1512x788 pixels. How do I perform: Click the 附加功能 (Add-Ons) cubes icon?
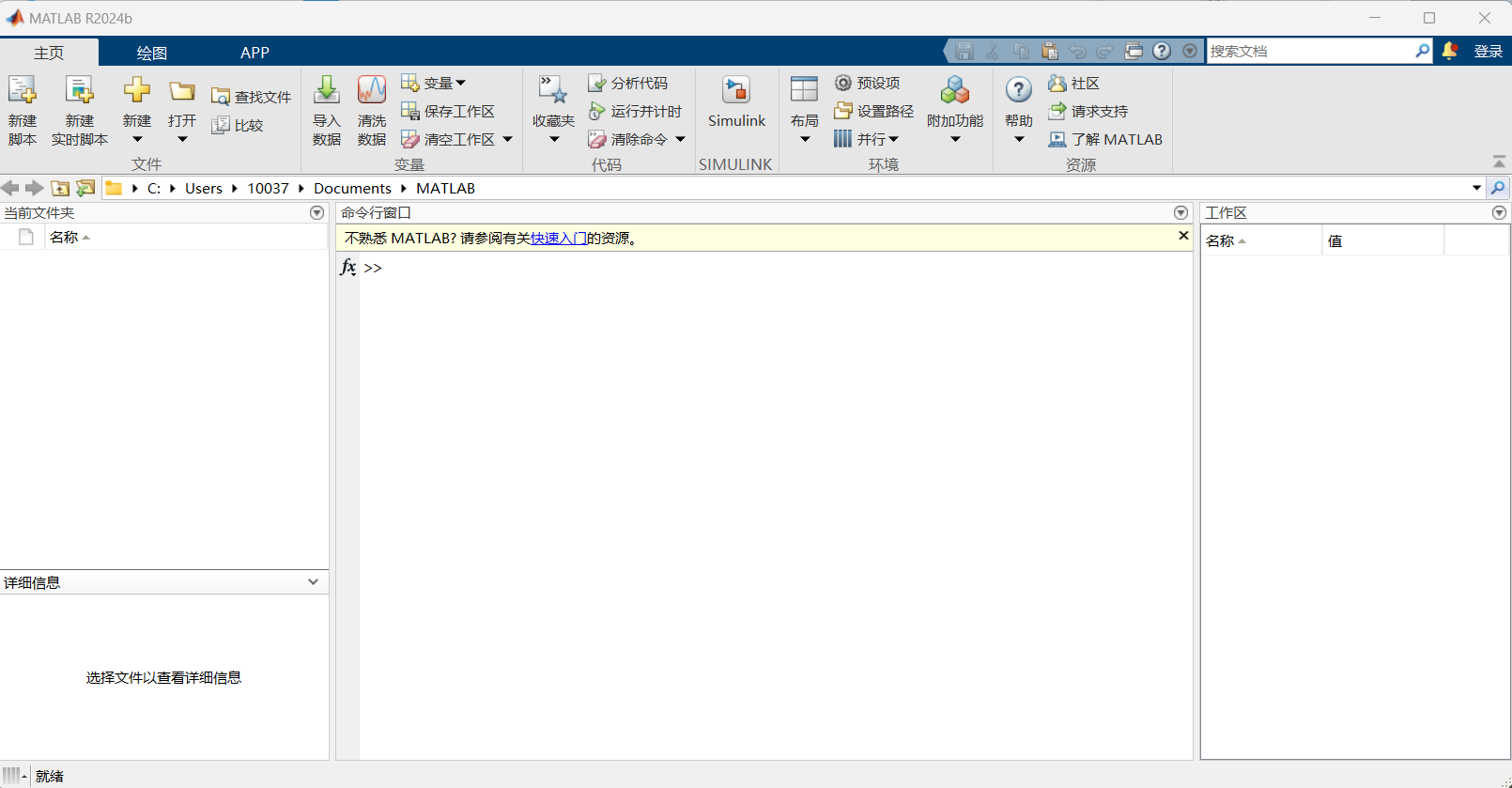[x=954, y=90]
